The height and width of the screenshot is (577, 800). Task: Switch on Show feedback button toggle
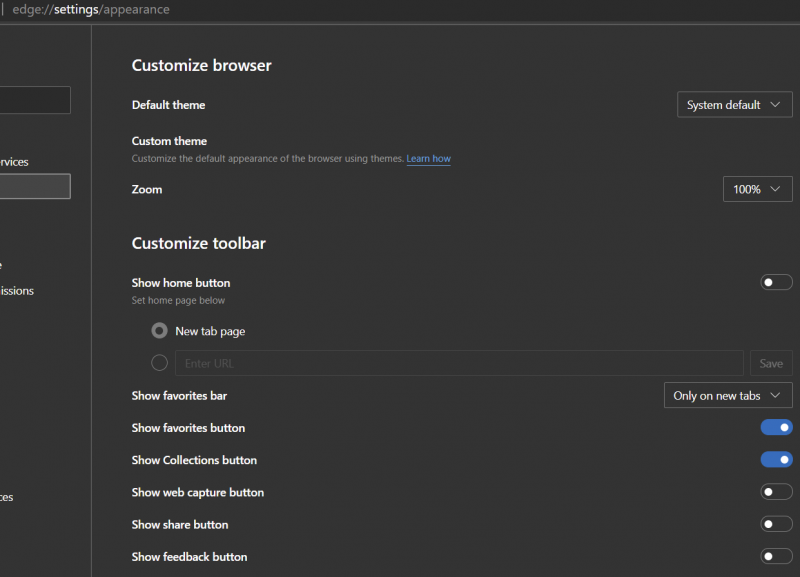click(776, 556)
